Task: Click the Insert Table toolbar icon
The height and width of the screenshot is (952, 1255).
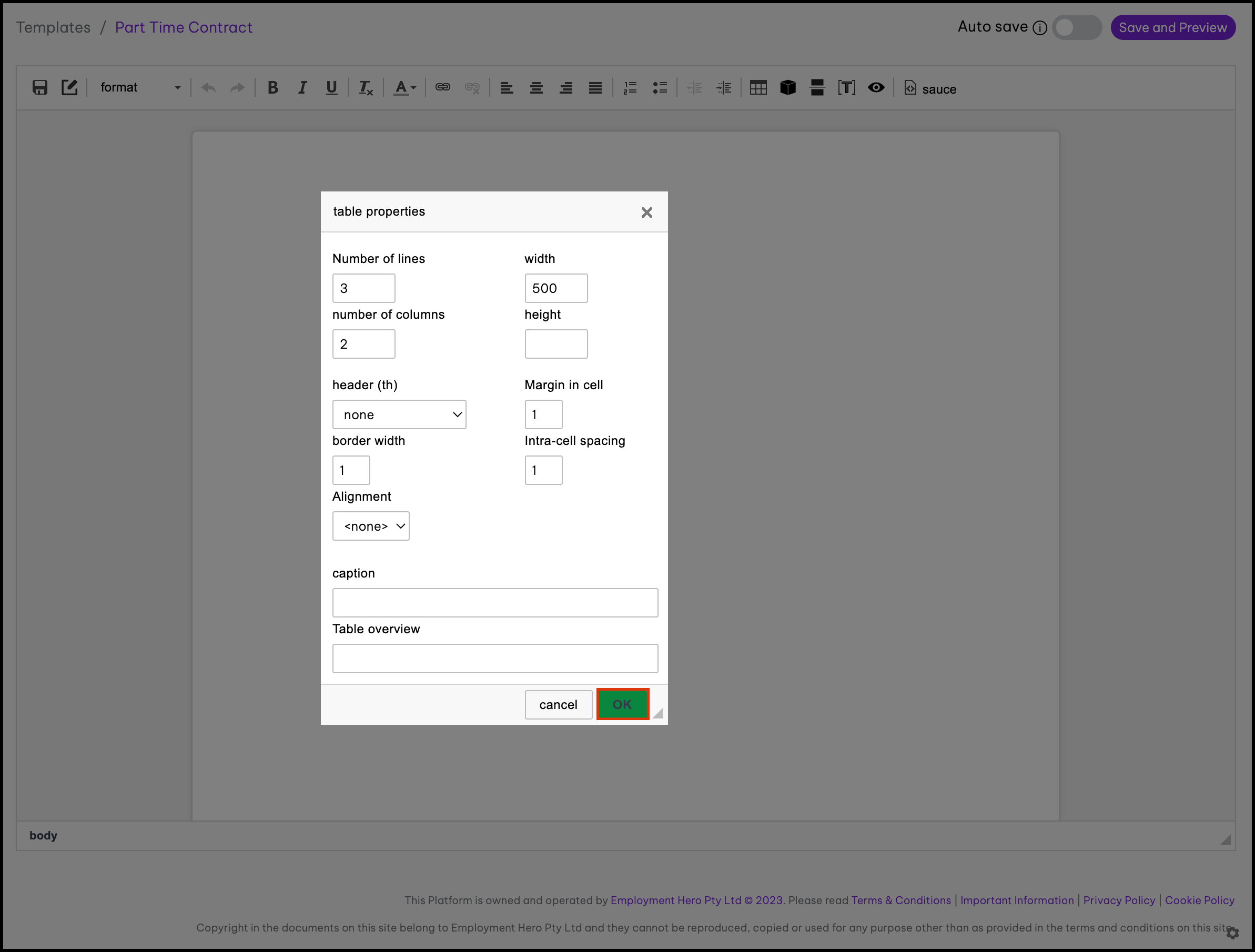Action: (x=758, y=87)
